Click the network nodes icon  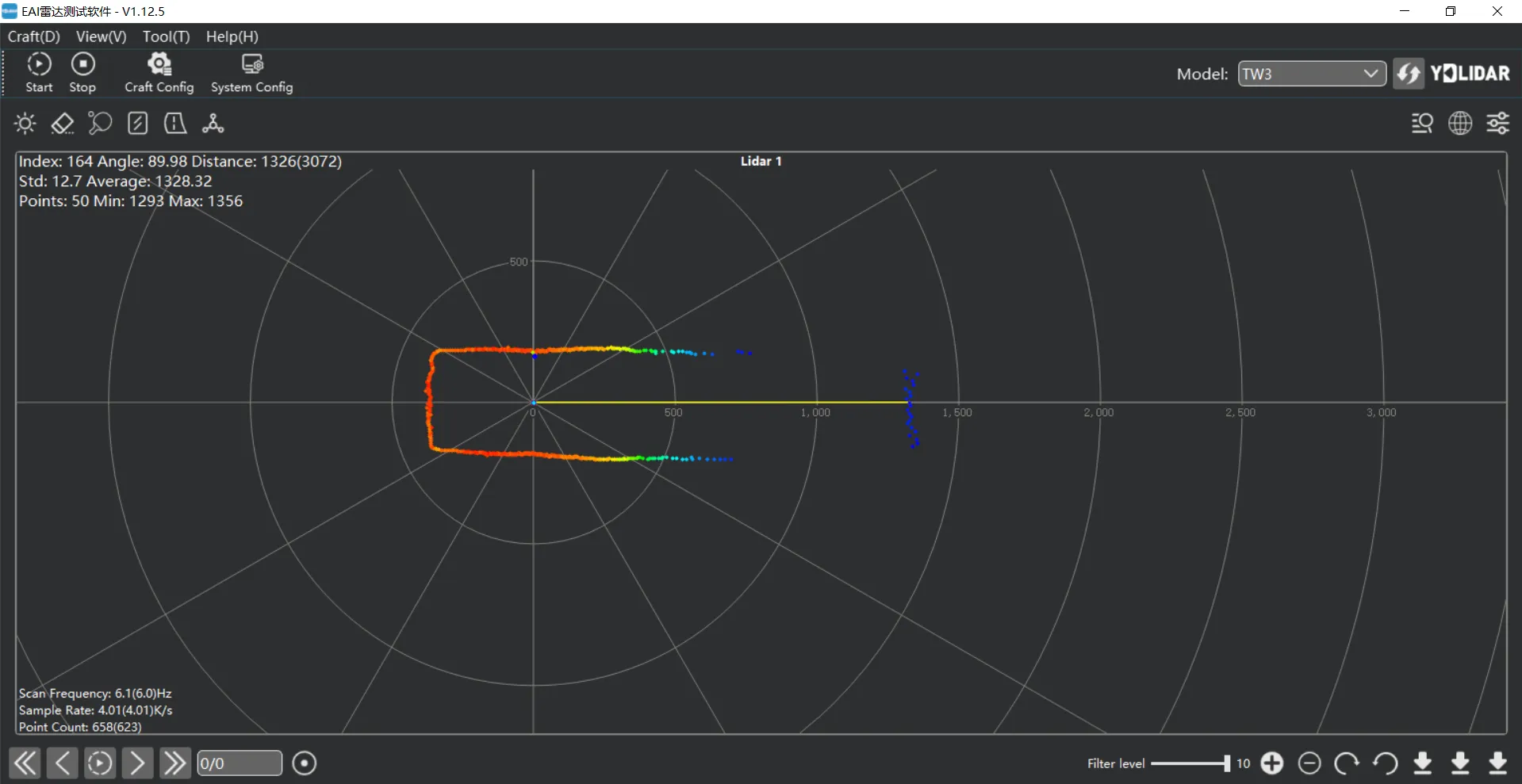pos(213,123)
